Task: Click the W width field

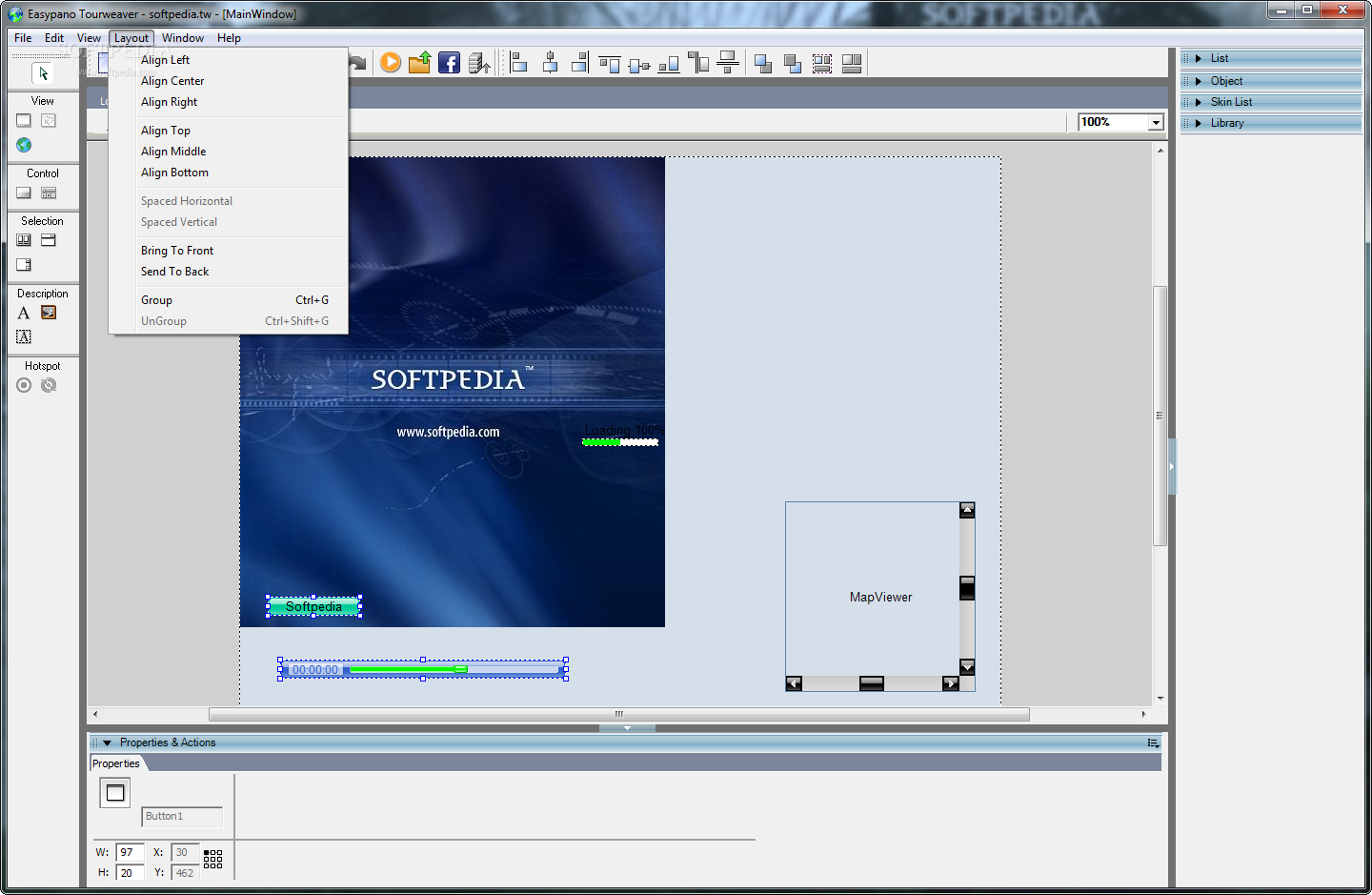Action: tap(130, 852)
